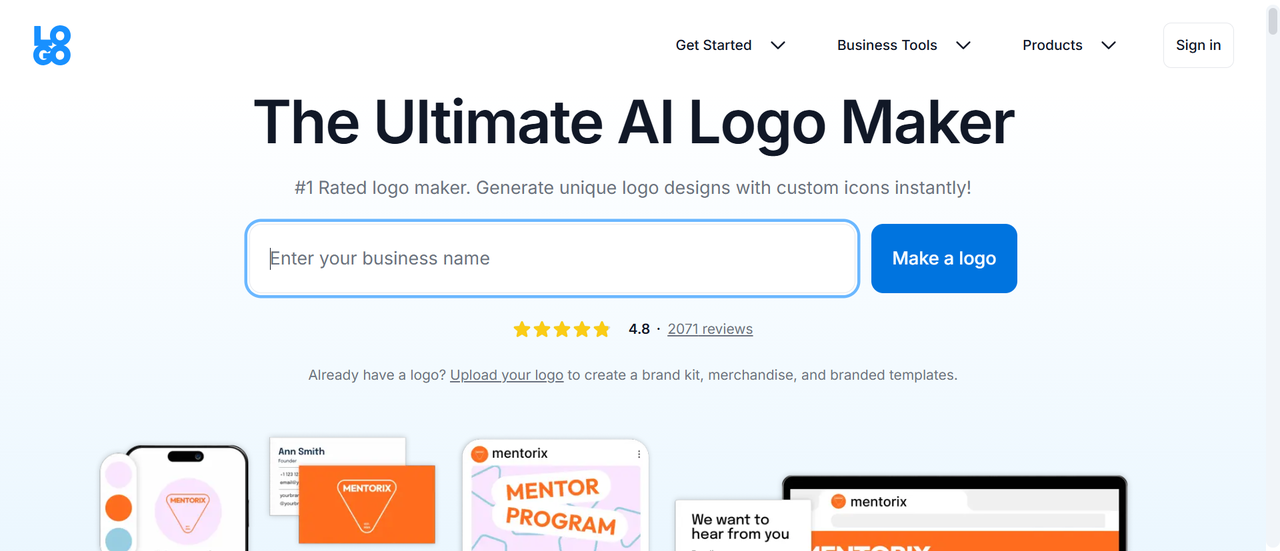The height and width of the screenshot is (551, 1280).
Task: Click the mentorix icon in laptop mockup
Action: [838, 501]
